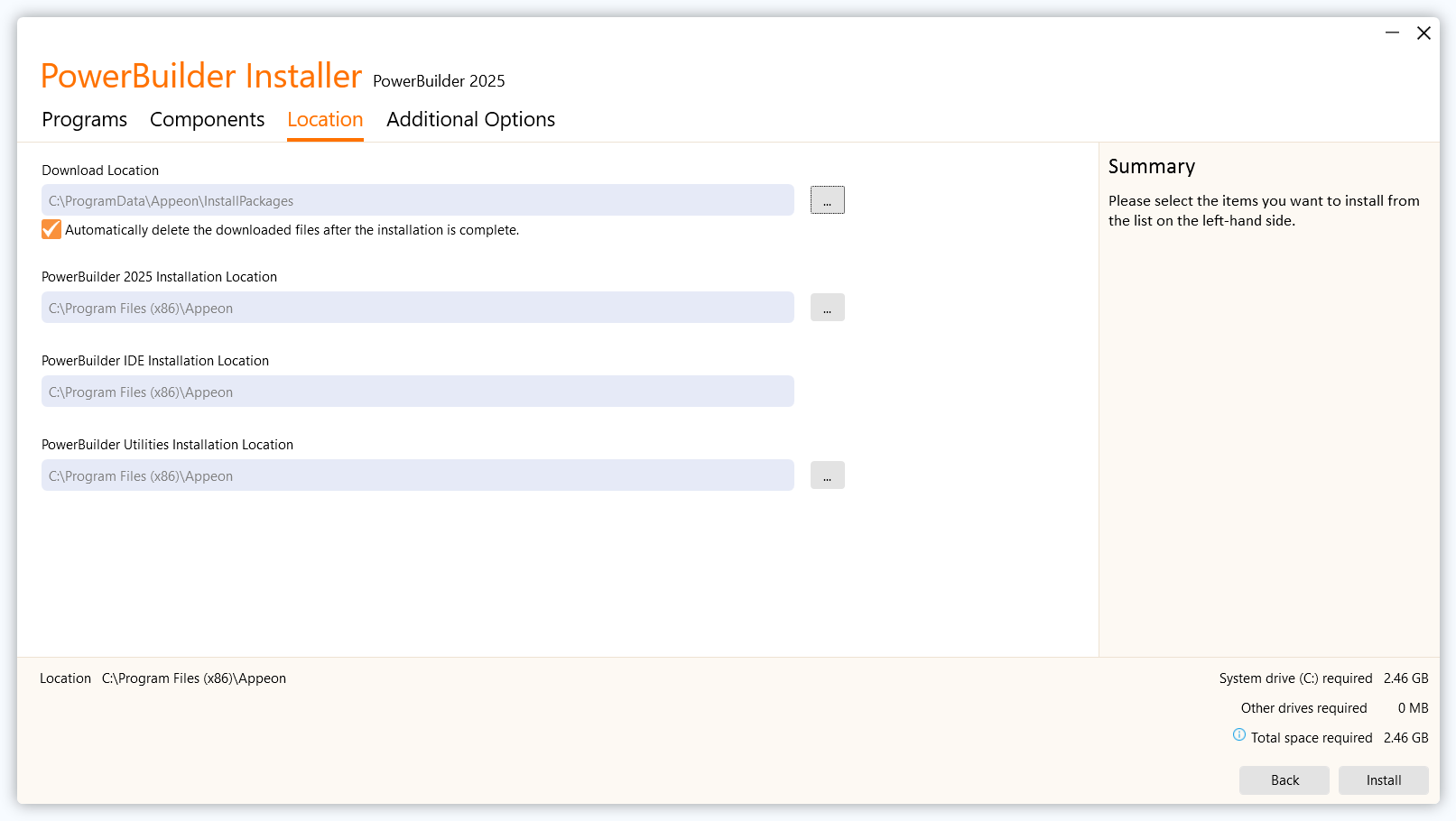Screen dimensions: 1456x821
Task: Browse for PowerBuilder Utilities Installation Location
Action: [x=827, y=475]
